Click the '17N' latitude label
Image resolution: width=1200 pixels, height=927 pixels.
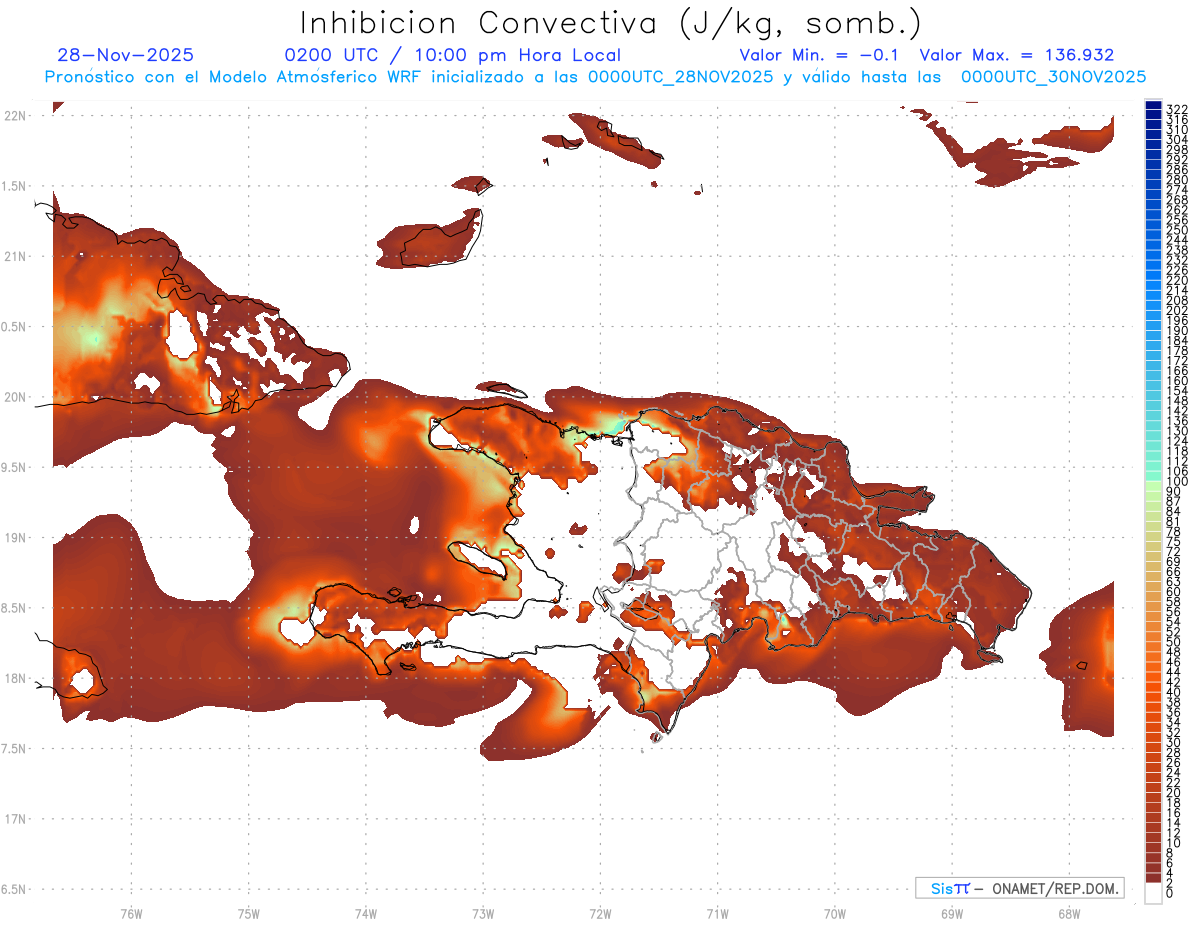15,819
